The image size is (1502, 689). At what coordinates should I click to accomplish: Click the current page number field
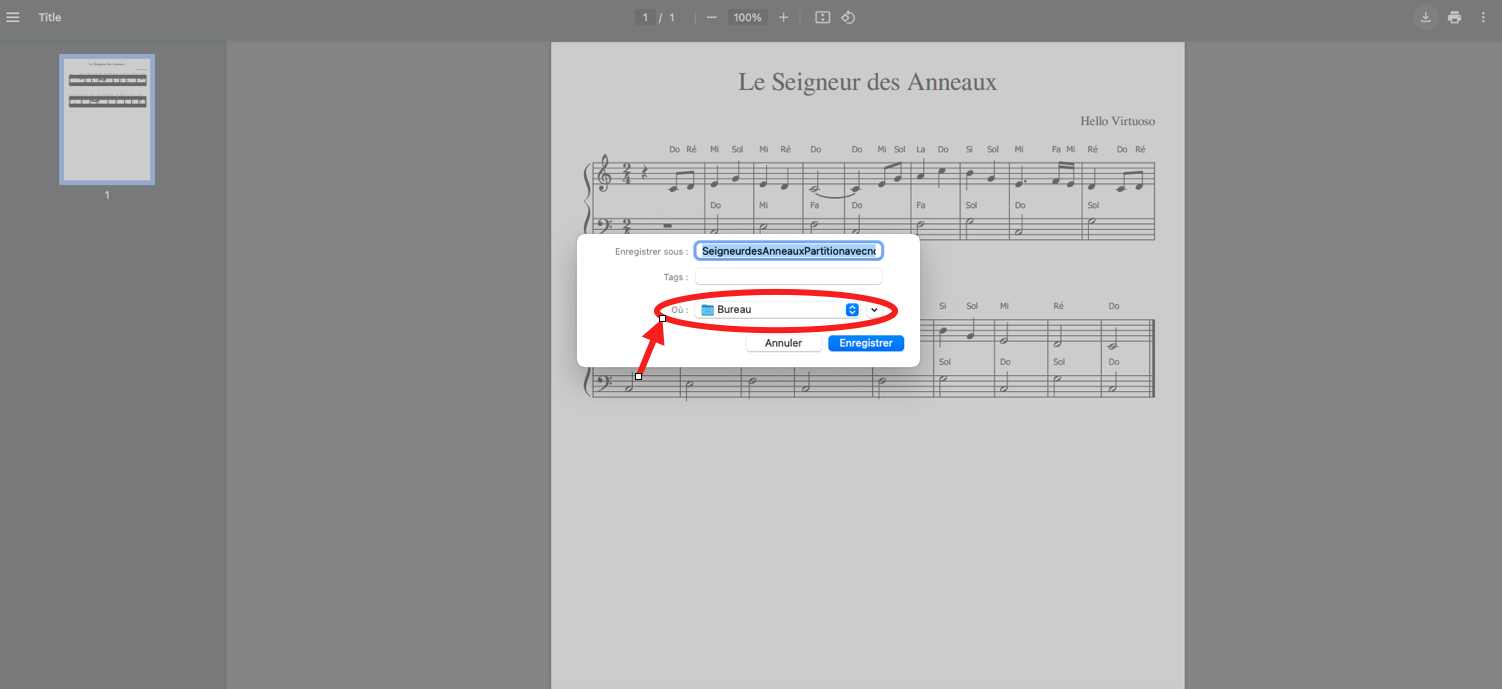(646, 17)
